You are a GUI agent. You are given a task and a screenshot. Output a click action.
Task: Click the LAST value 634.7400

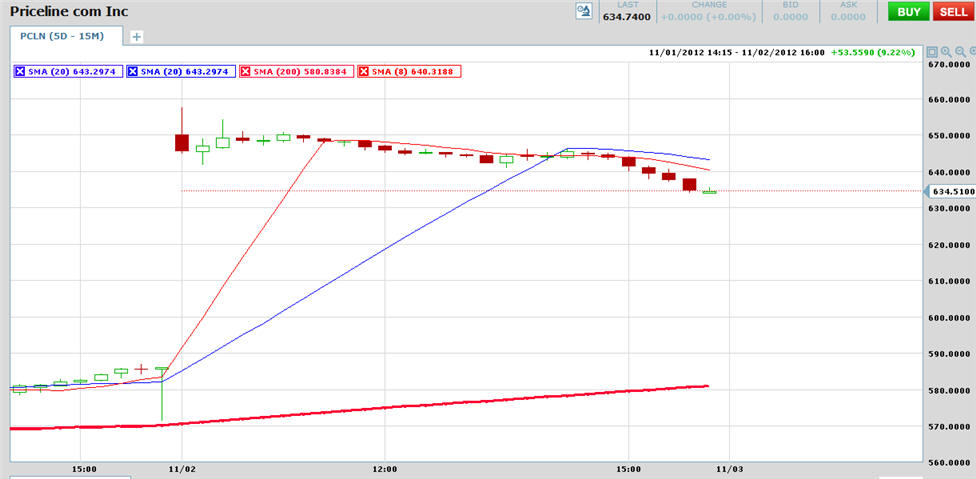627,17
